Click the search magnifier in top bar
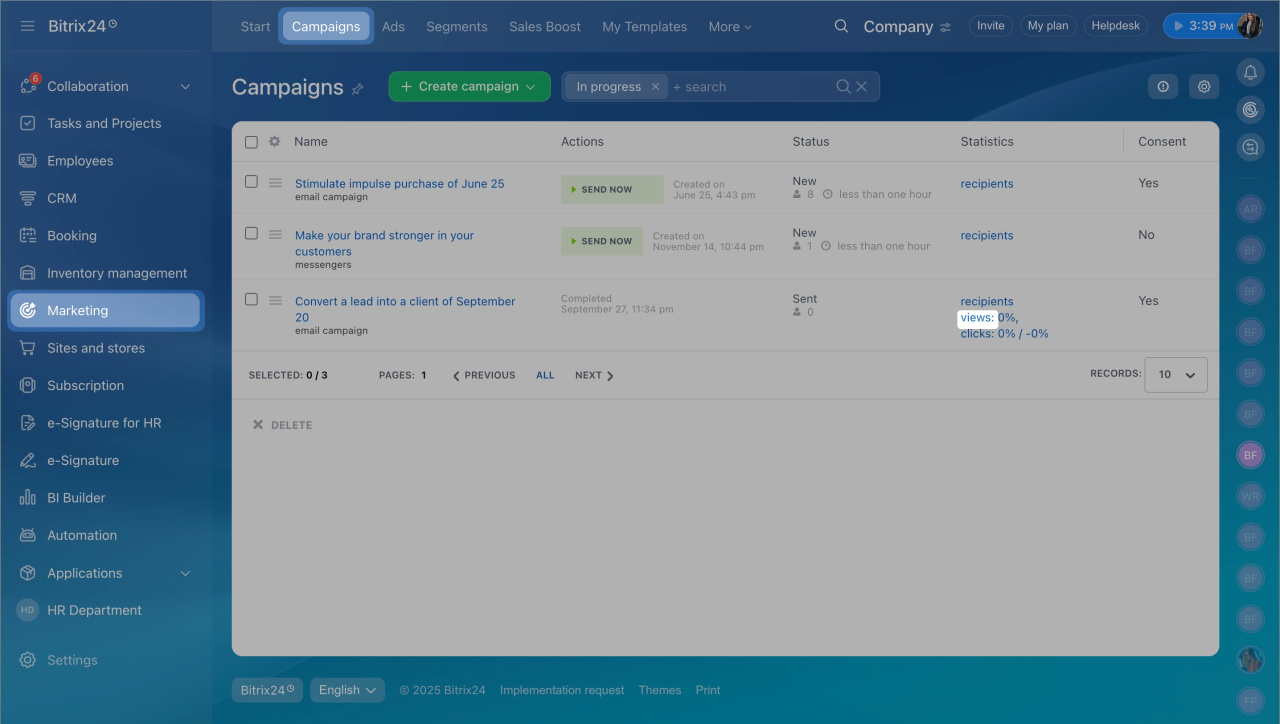1280x724 pixels. (x=841, y=26)
